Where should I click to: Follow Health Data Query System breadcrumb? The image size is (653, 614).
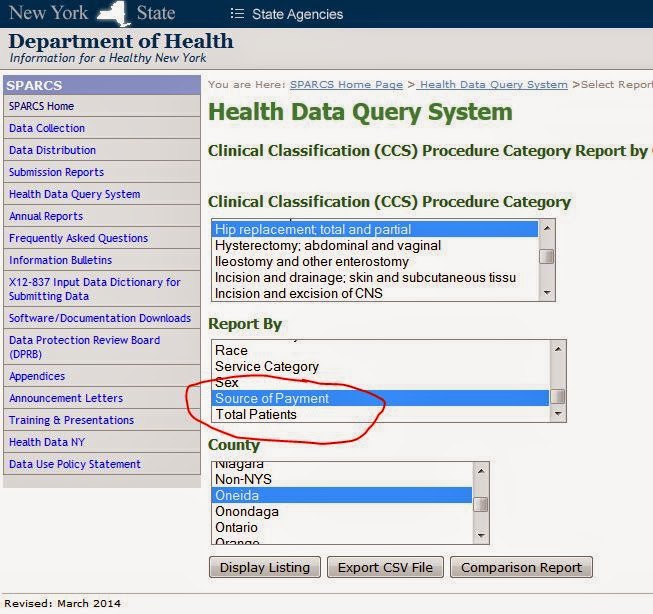click(x=493, y=85)
